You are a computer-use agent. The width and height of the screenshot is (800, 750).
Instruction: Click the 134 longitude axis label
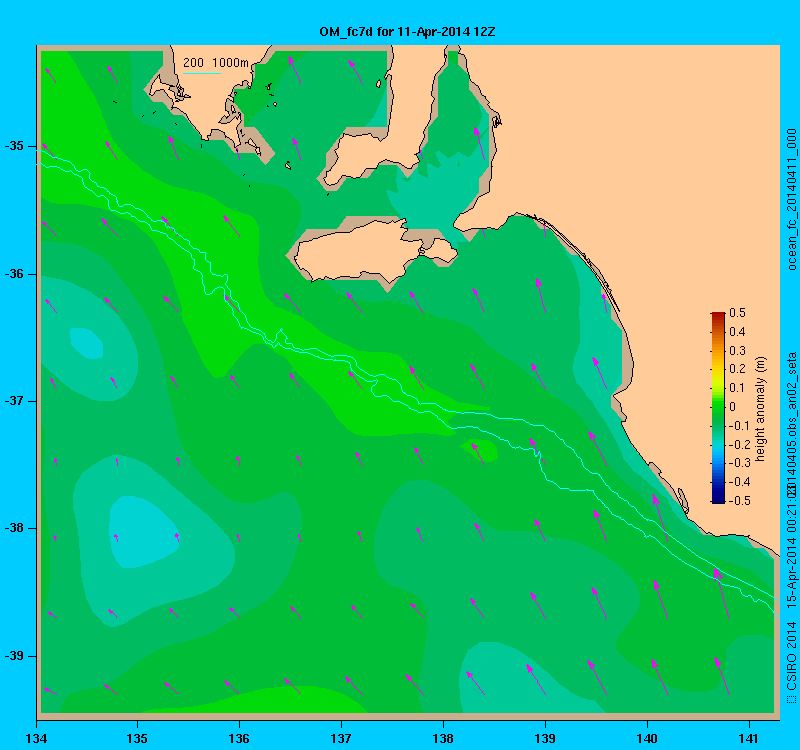pos(36,738)
